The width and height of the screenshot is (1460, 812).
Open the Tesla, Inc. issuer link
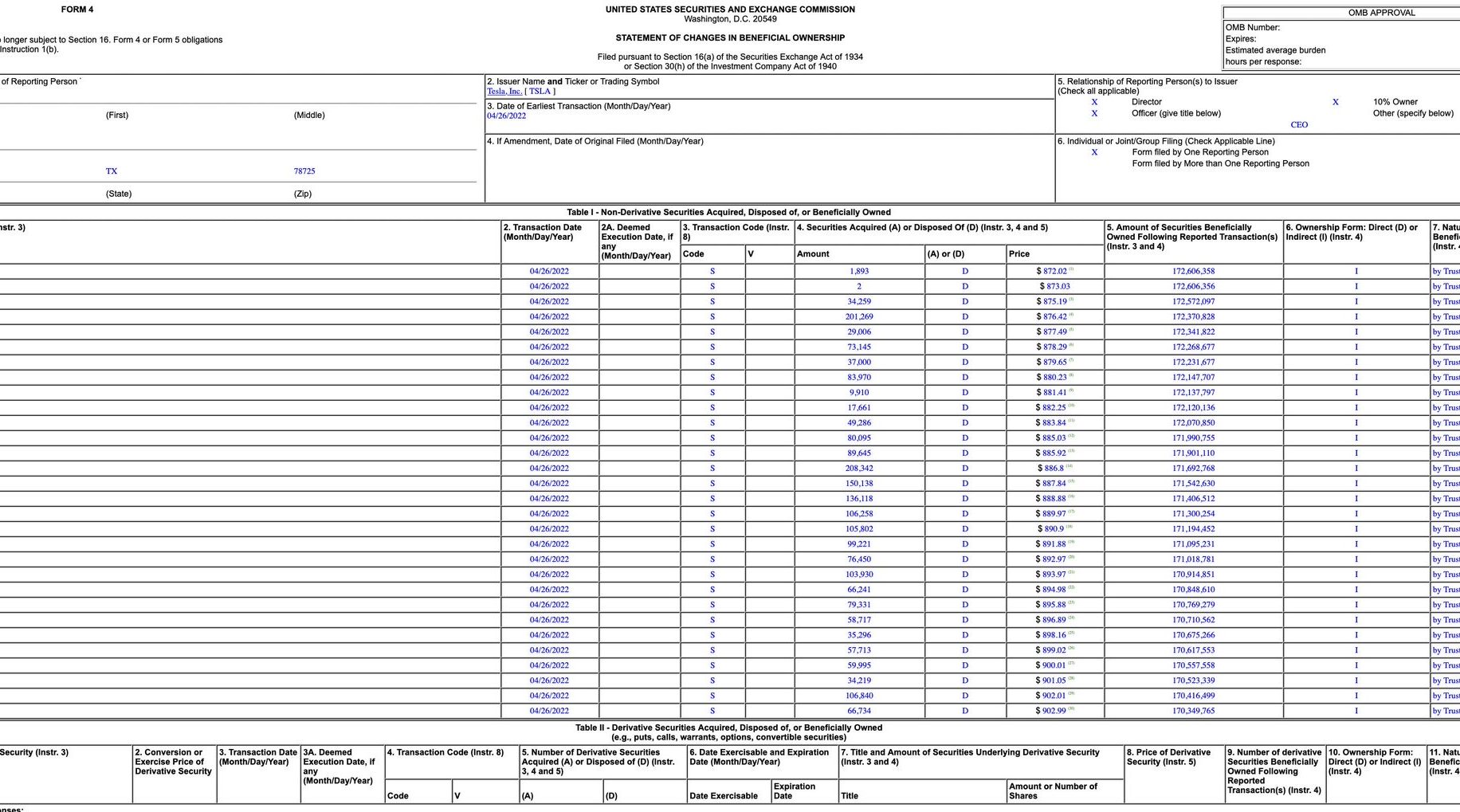tap(504, 92)
